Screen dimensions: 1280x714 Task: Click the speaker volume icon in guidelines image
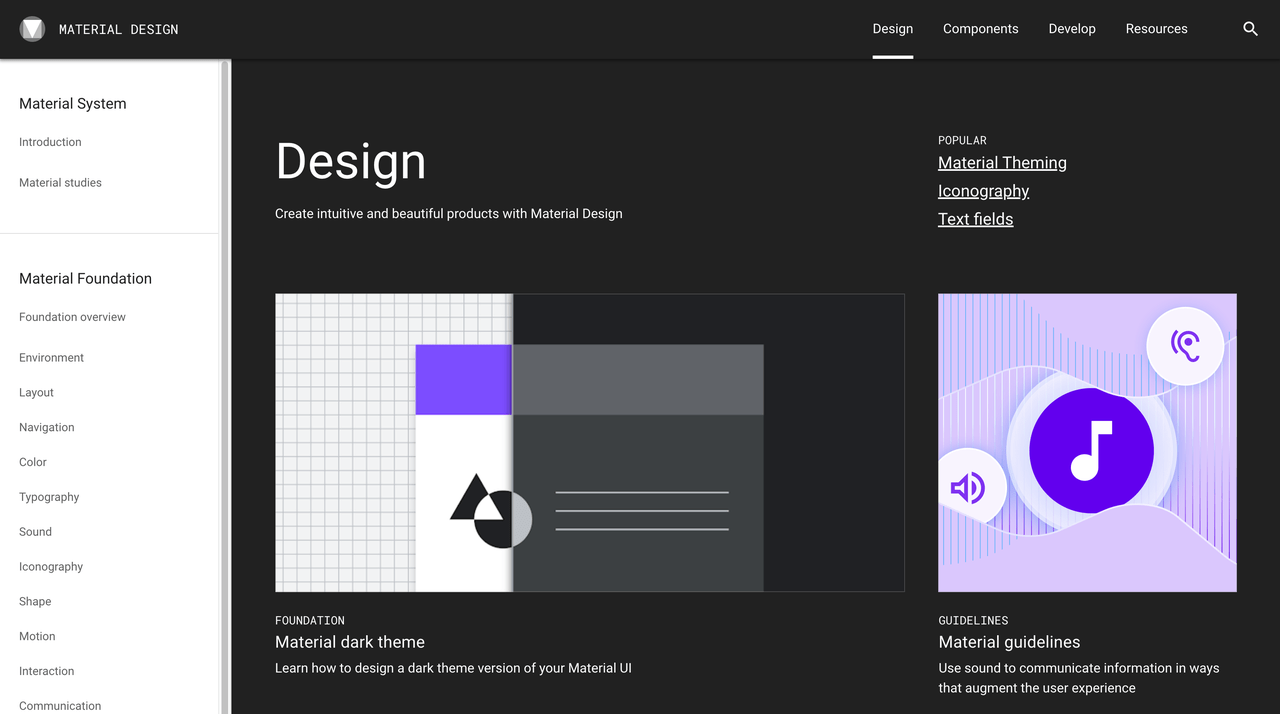pyautogui.click(x=968, y=488)
